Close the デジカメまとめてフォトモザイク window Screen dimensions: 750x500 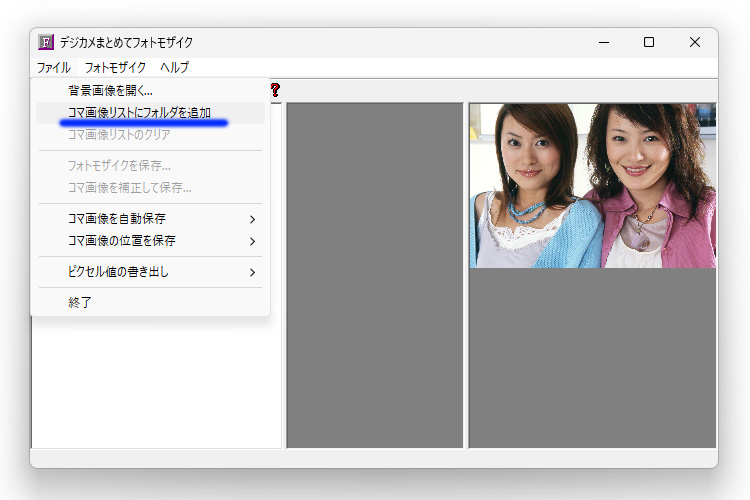coord(695,42)
